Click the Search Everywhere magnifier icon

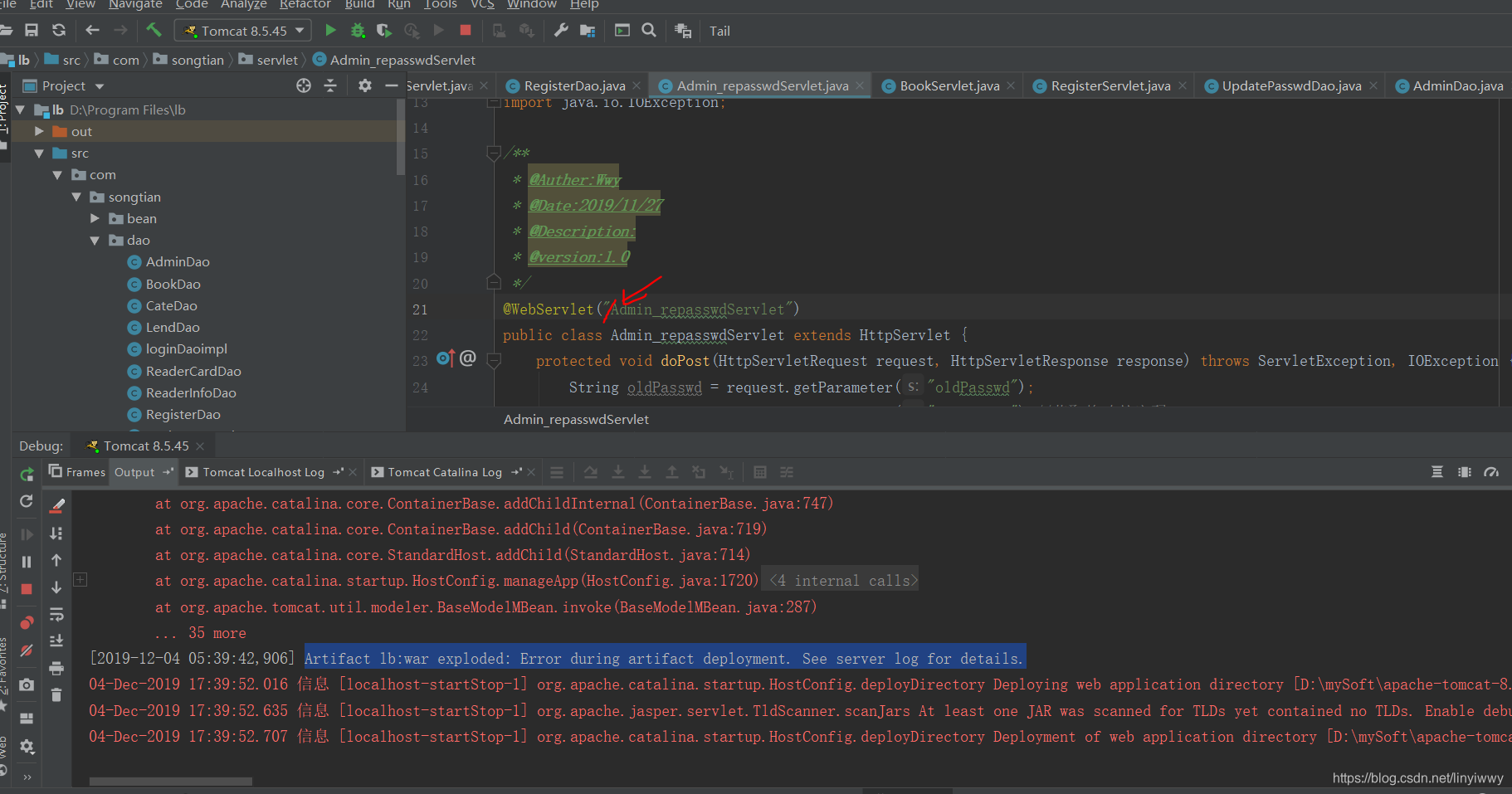point(649,31)
